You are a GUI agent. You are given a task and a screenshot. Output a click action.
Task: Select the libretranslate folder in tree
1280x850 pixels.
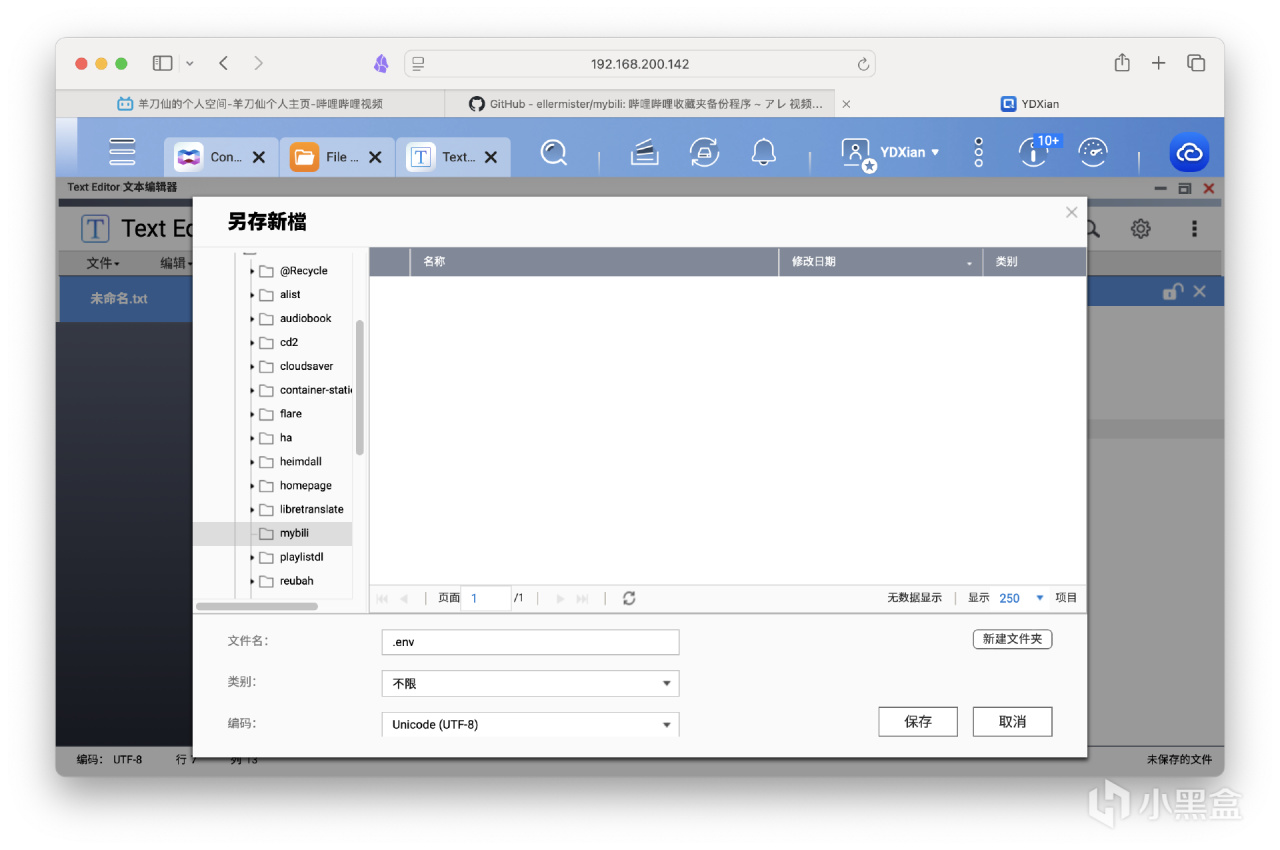click(311, 509)
